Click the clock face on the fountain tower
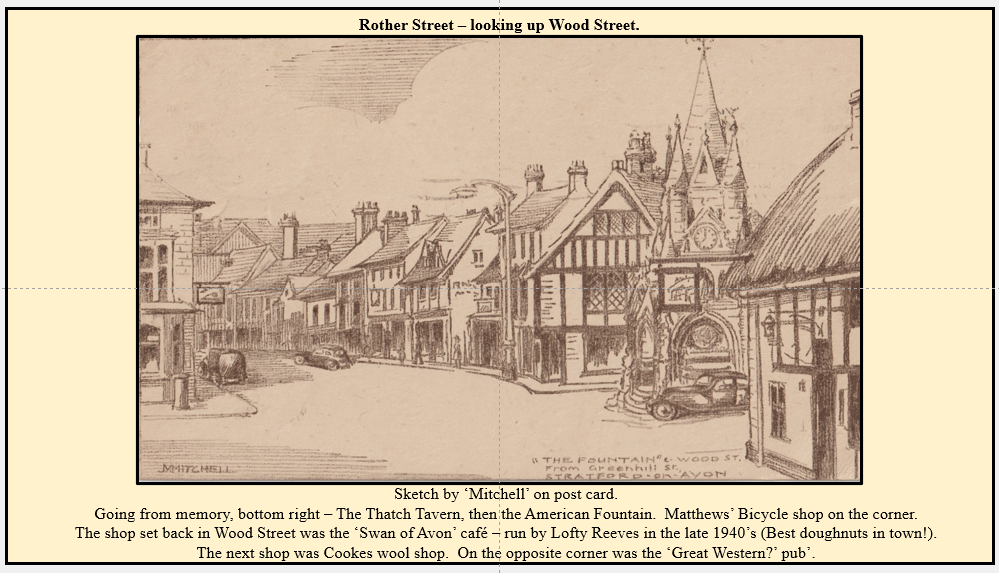Image resolution: width=999 pixels, height=573 pixels. click(707, 237)
